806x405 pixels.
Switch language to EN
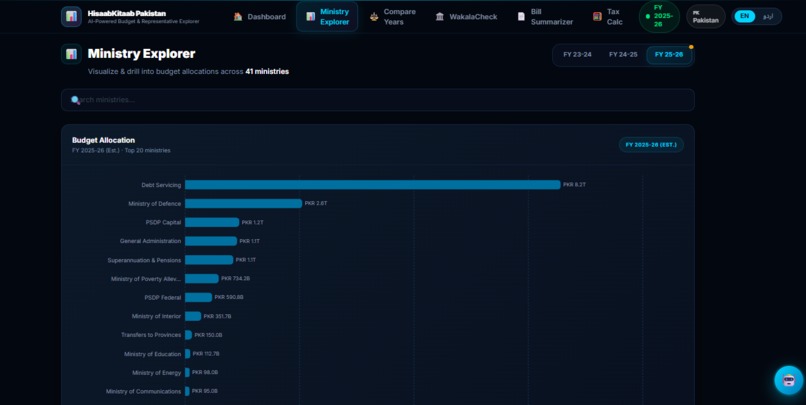point(744,16)
